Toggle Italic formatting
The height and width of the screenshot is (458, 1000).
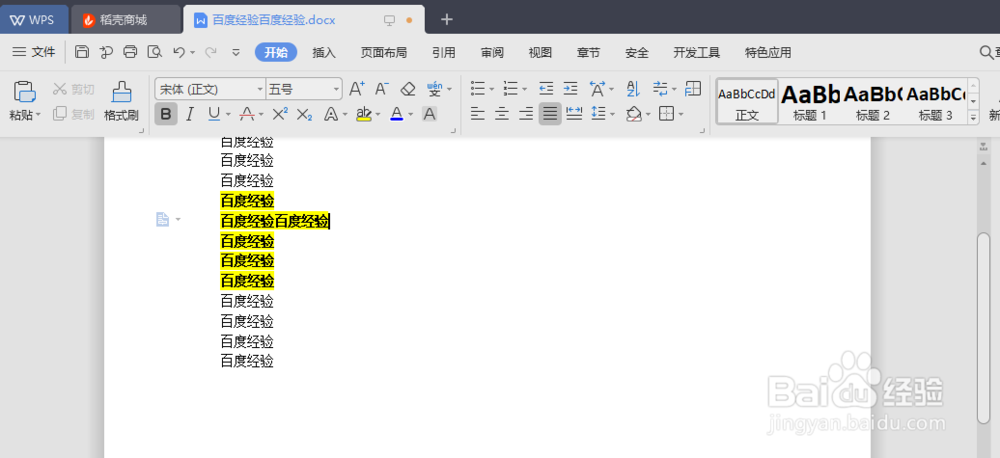(x=189, y=114)
